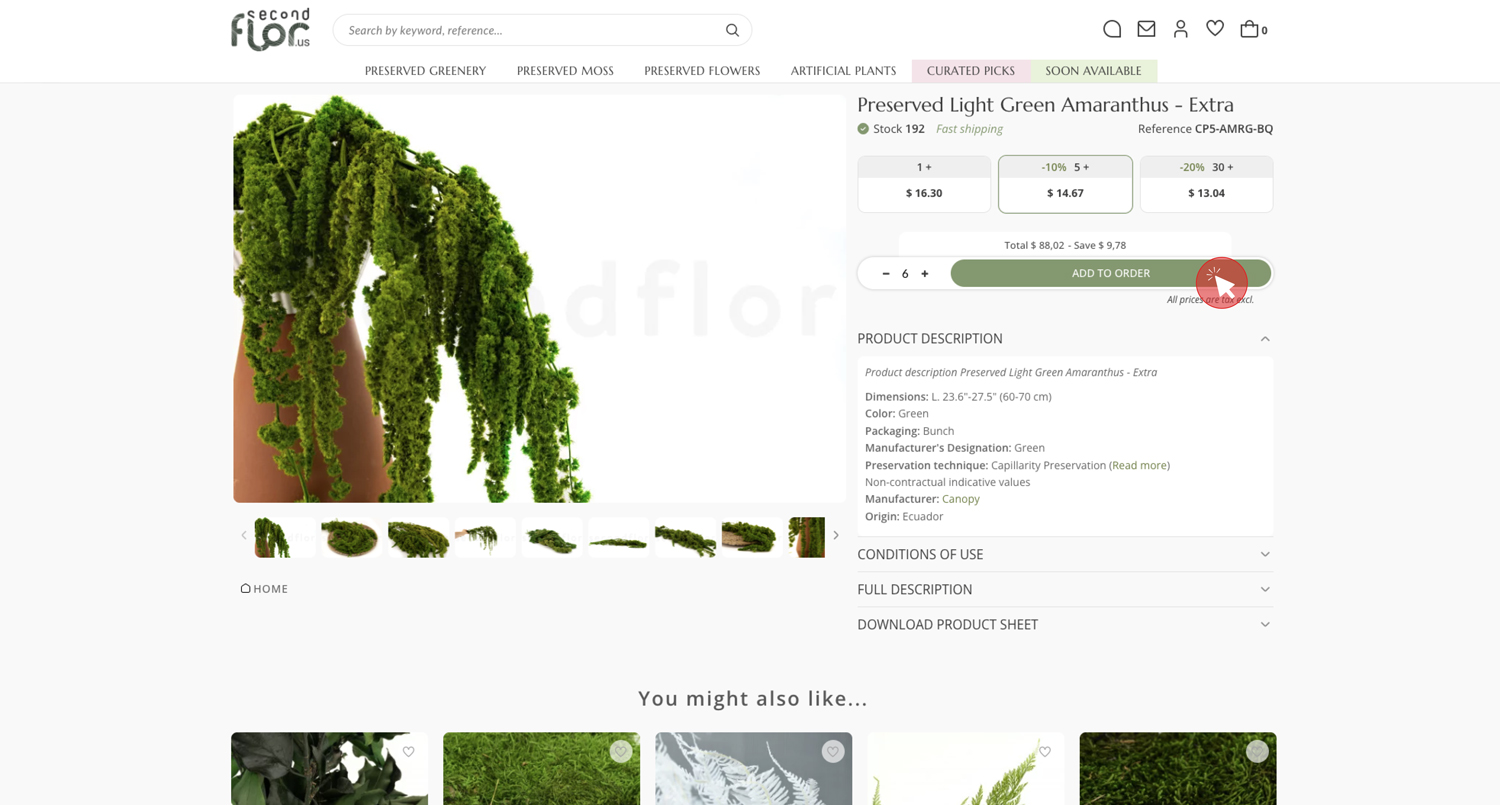This screenshot has width=1500, height=805.
Task: Favorite the fifth recommended product heart
Action: click(x=1257, y=752)
